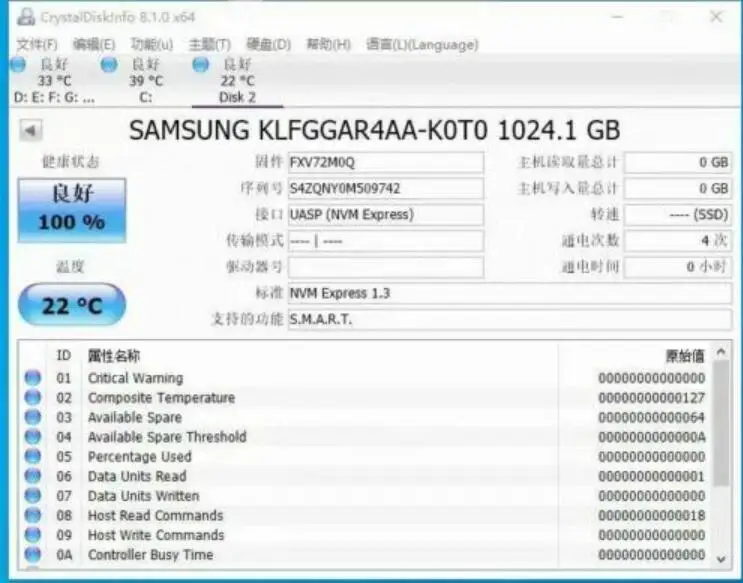Screen dimensions: 743x583
Task: Close the CrystalDiskInfo window
Action: (x=716, y=17)
